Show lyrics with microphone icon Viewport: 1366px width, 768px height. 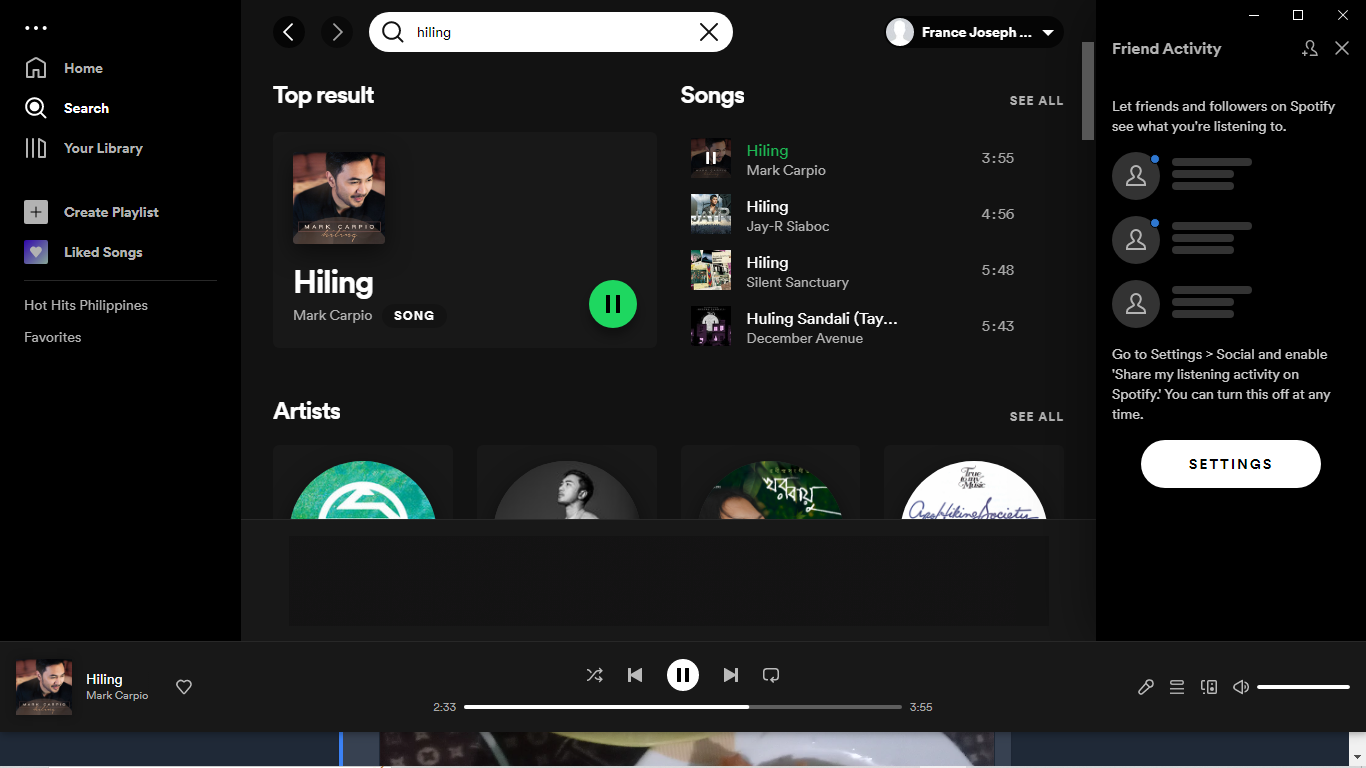(x=1146, y=687)
